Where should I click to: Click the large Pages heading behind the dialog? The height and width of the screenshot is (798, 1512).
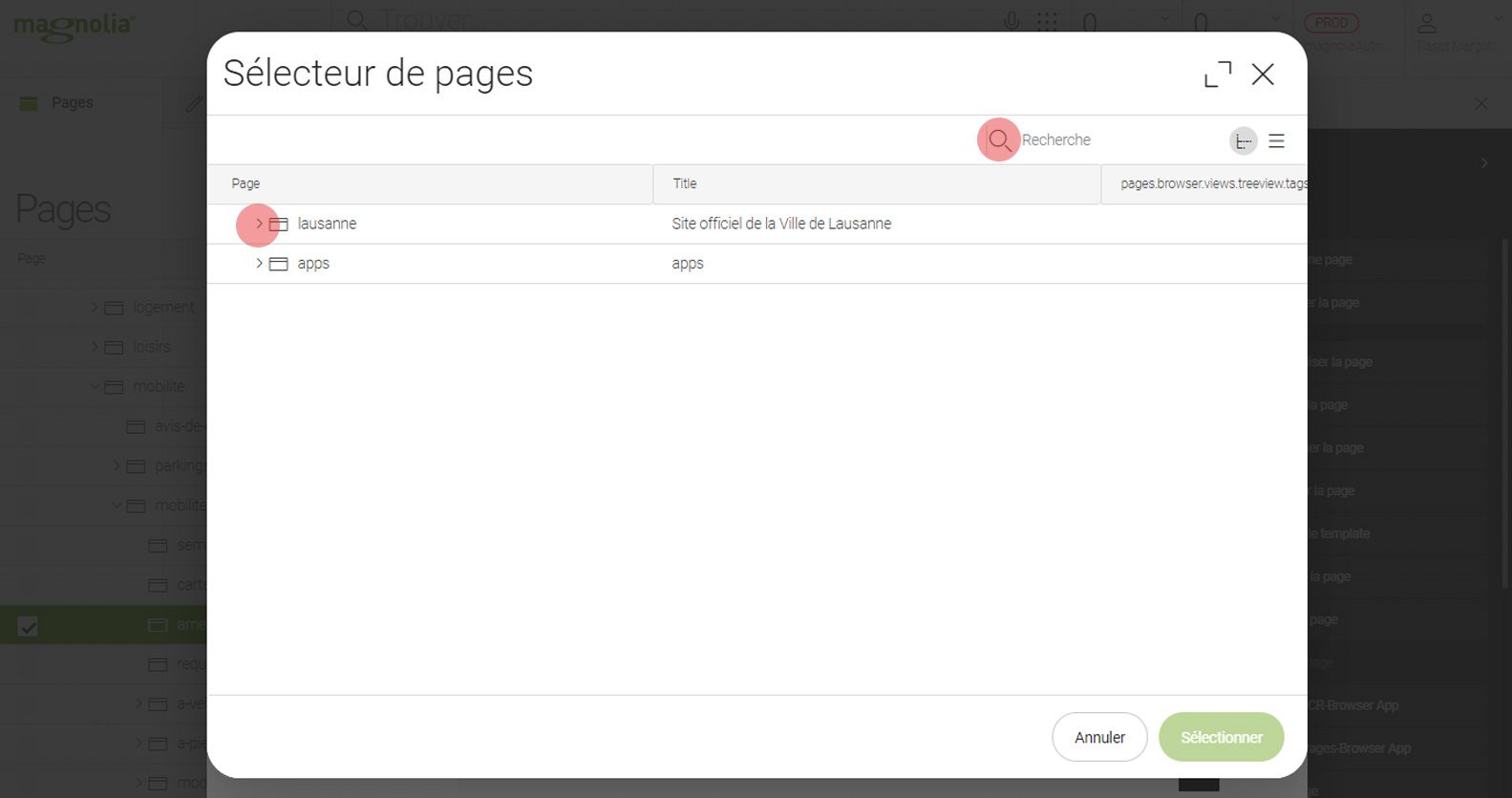[x=63, y=209]
